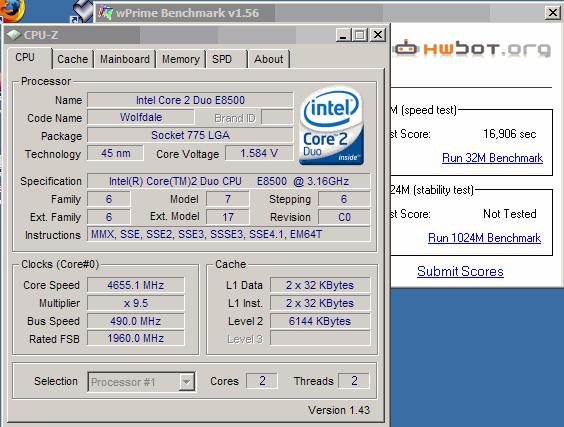Image resolution: width=564 pixels, height=427 pixels.
Task: Go to the Memory tab
Action: coord(181,59)
